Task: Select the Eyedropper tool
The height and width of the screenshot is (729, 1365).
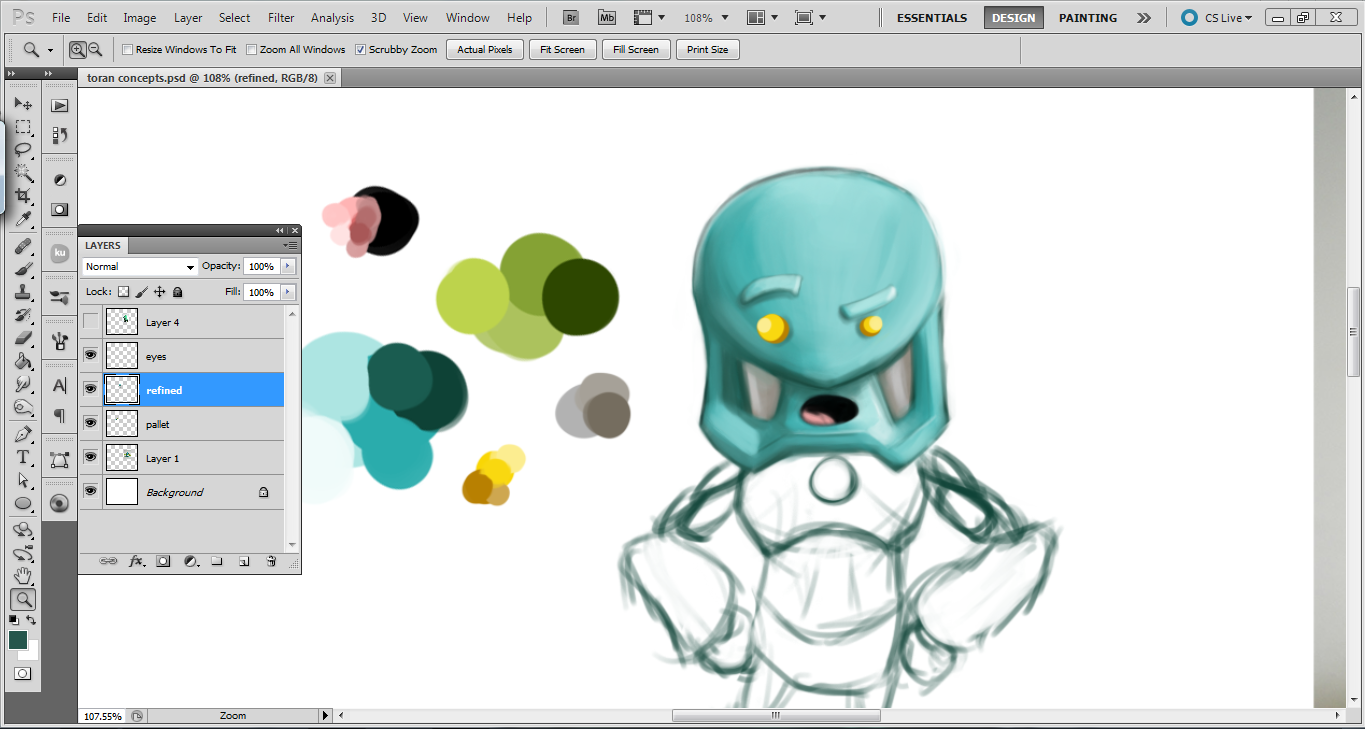Action: pyautogui.click(x=23, y=219)
